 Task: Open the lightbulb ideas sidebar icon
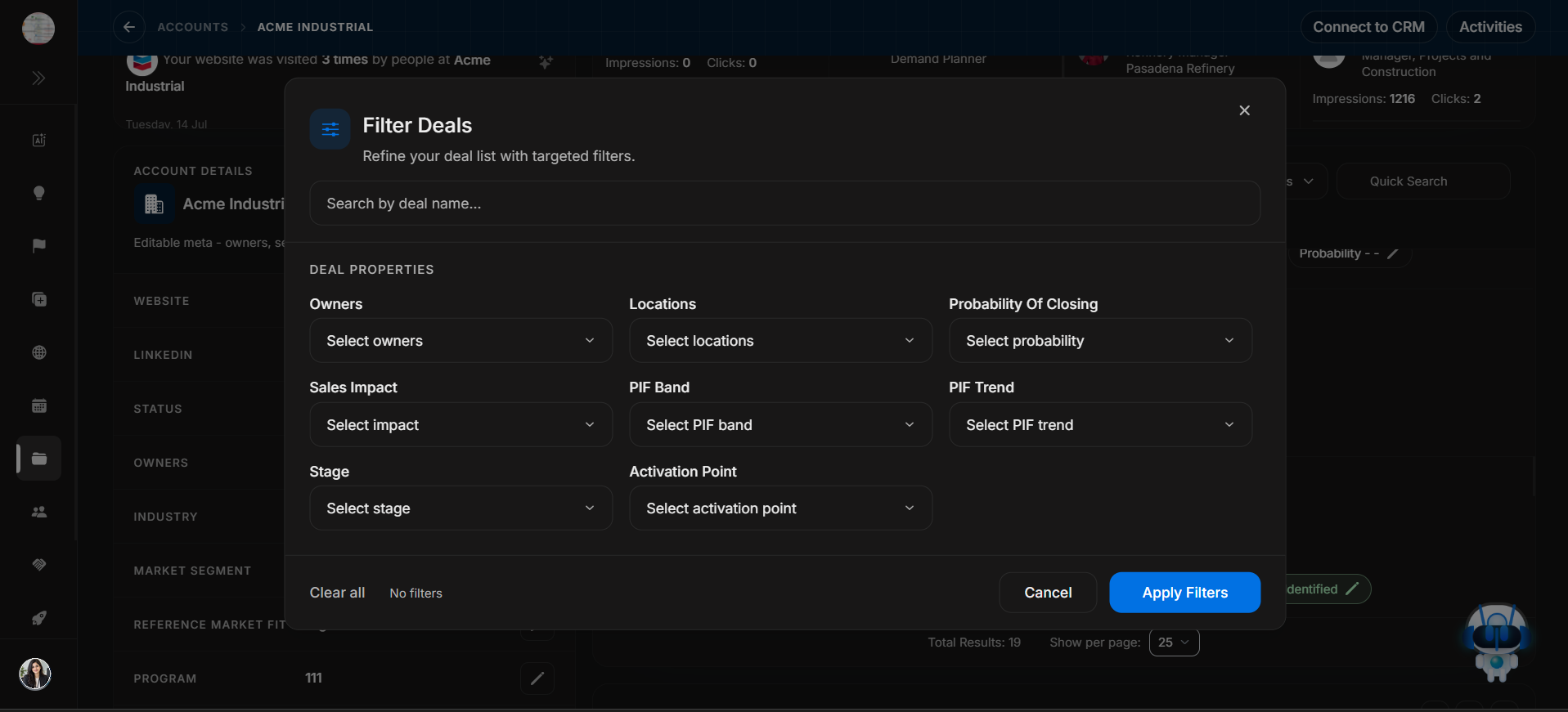coord(38,193)
